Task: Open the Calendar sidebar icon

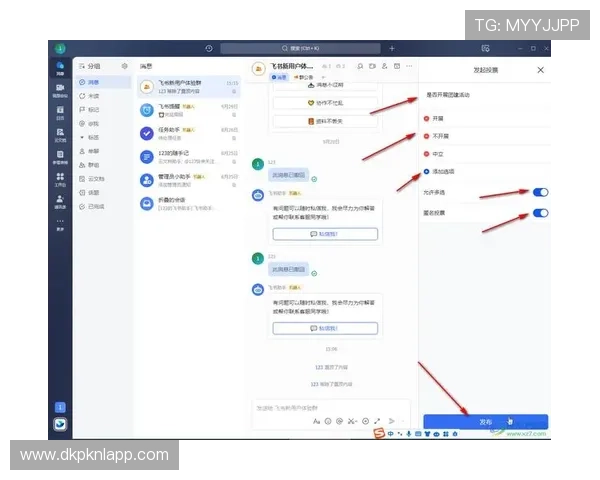Action: pos(60,113)
